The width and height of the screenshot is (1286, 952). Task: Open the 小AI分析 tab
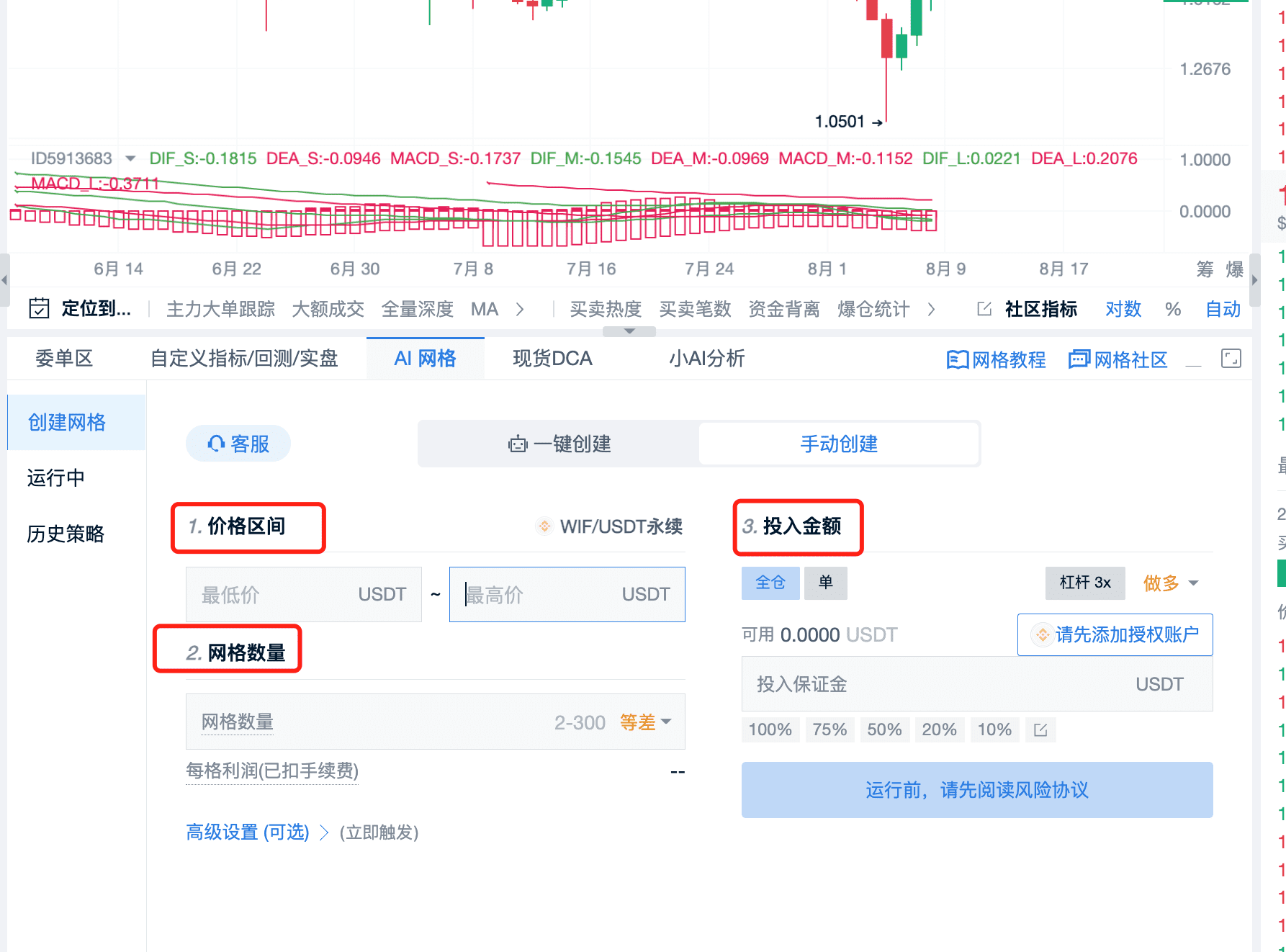tap(706, 359)
